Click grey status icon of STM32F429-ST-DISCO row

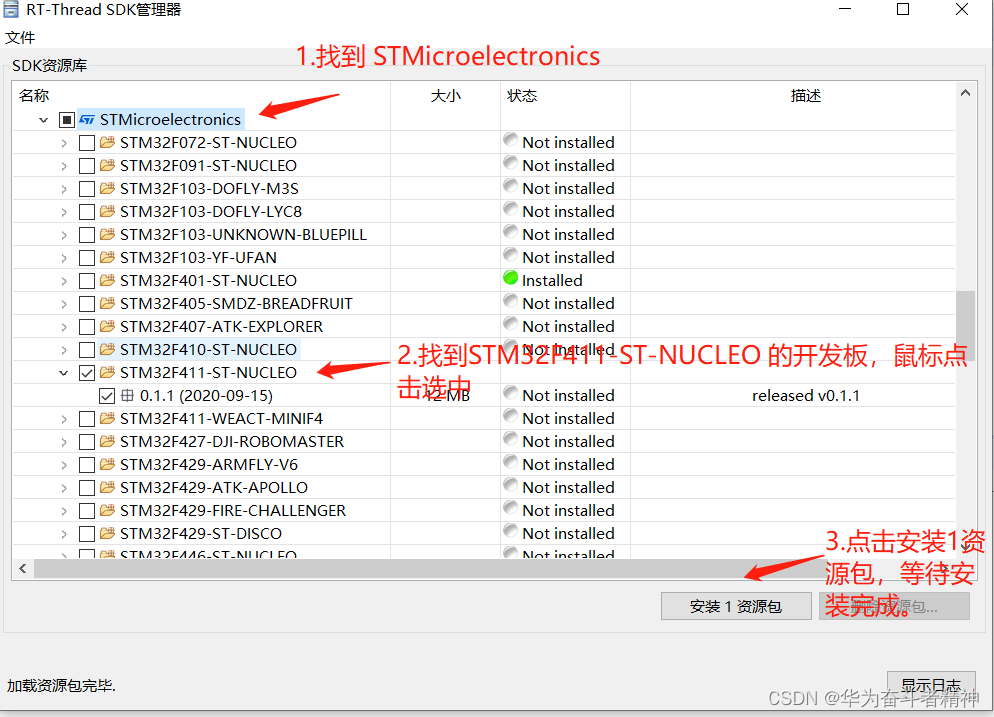tap(510, 531)
